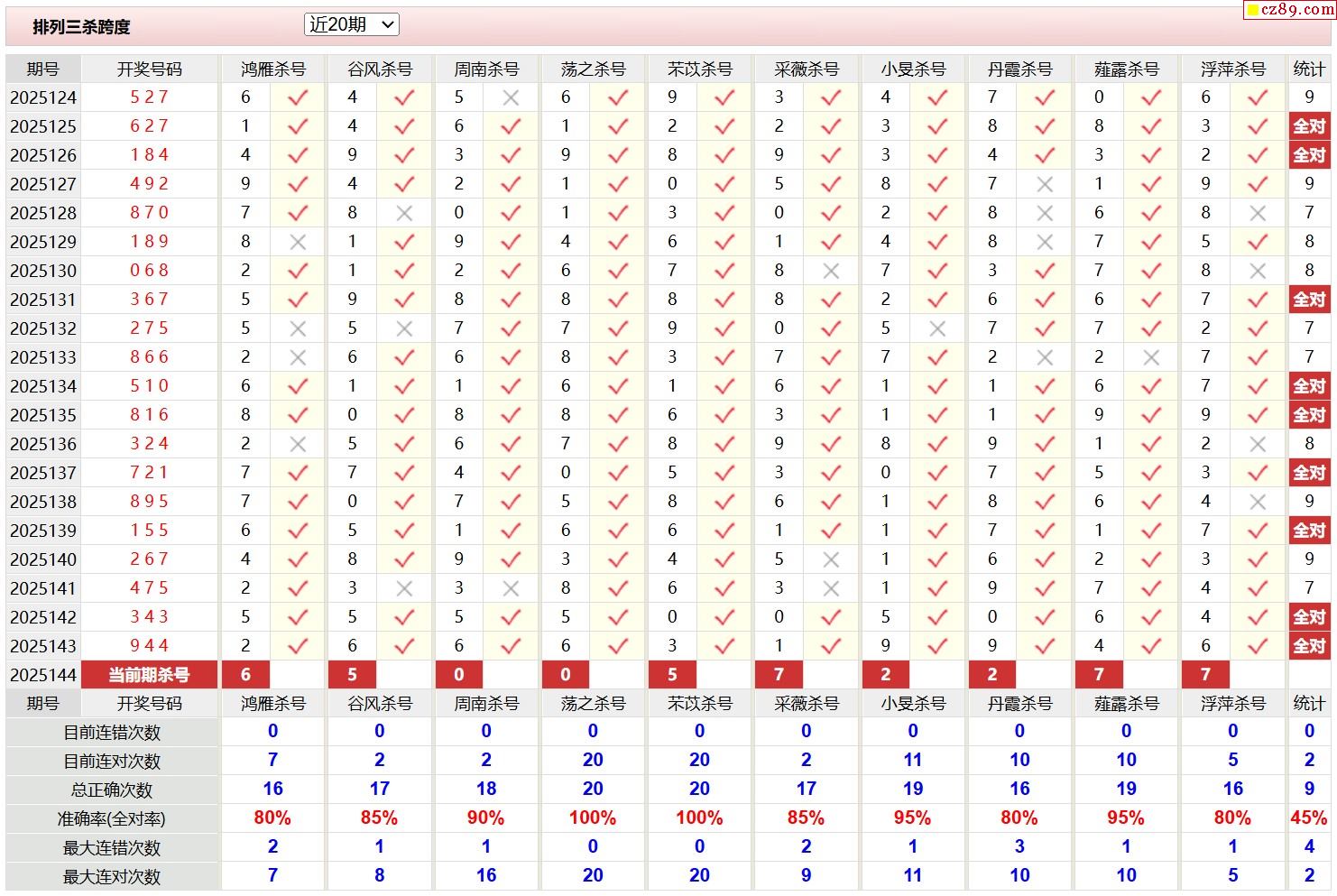Click the 全对 badge in row 2025143
The width and height of the screenshot is (1337, 896).
coord(1309,646)
